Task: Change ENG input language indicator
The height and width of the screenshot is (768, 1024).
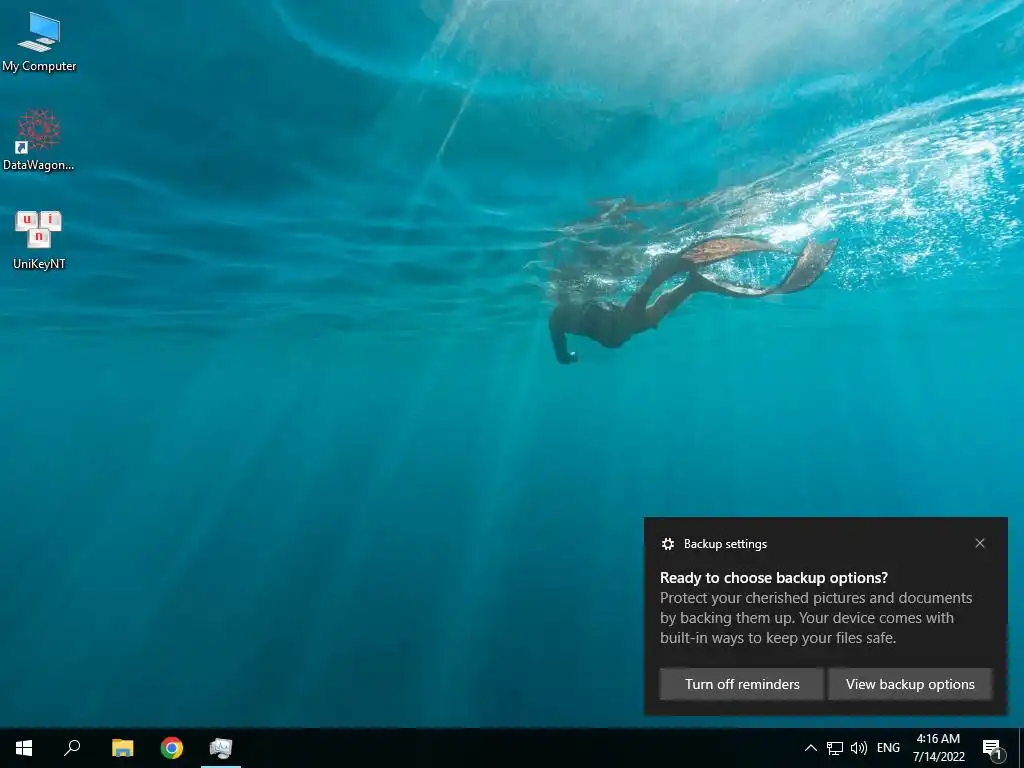Action: (888, 748)
